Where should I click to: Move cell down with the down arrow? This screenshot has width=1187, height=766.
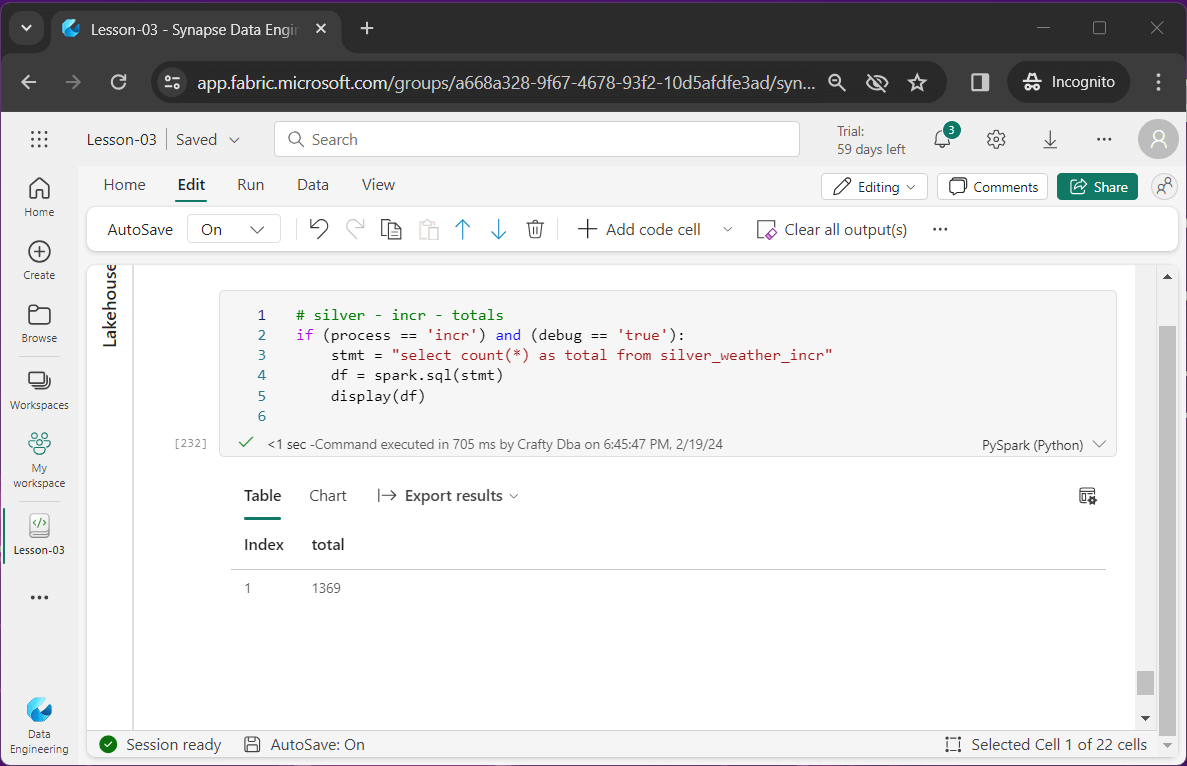pos(498,229)
